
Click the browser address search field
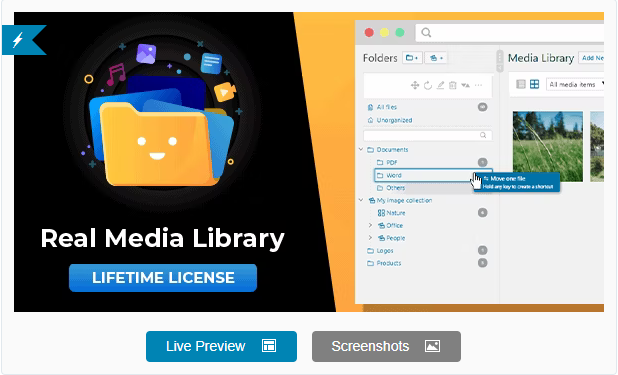[x=510, y=32]
